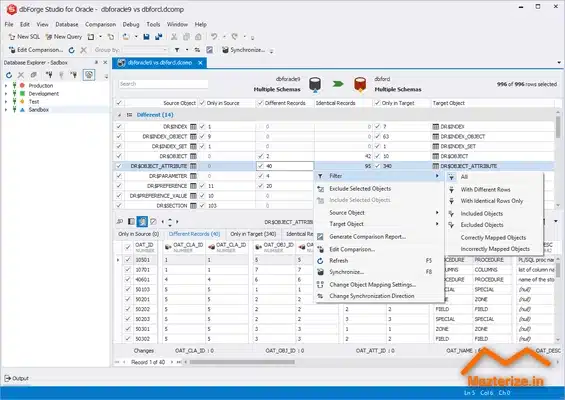The height and width of the screenshot is (400, 565).
Task: Click Database Explorer new connection plug icon
Action: (x=49, y=75)
